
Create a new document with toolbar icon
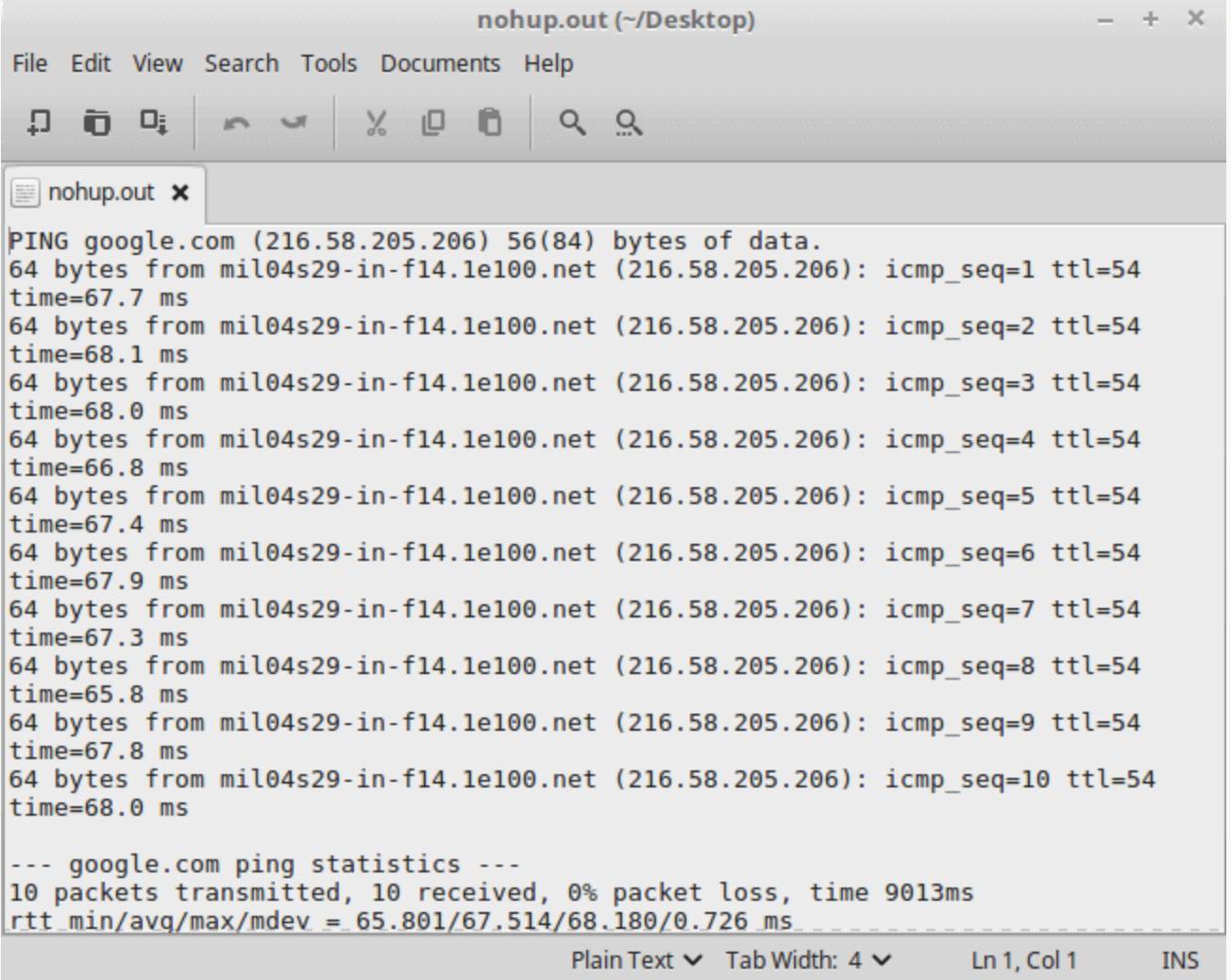[39, 123]
